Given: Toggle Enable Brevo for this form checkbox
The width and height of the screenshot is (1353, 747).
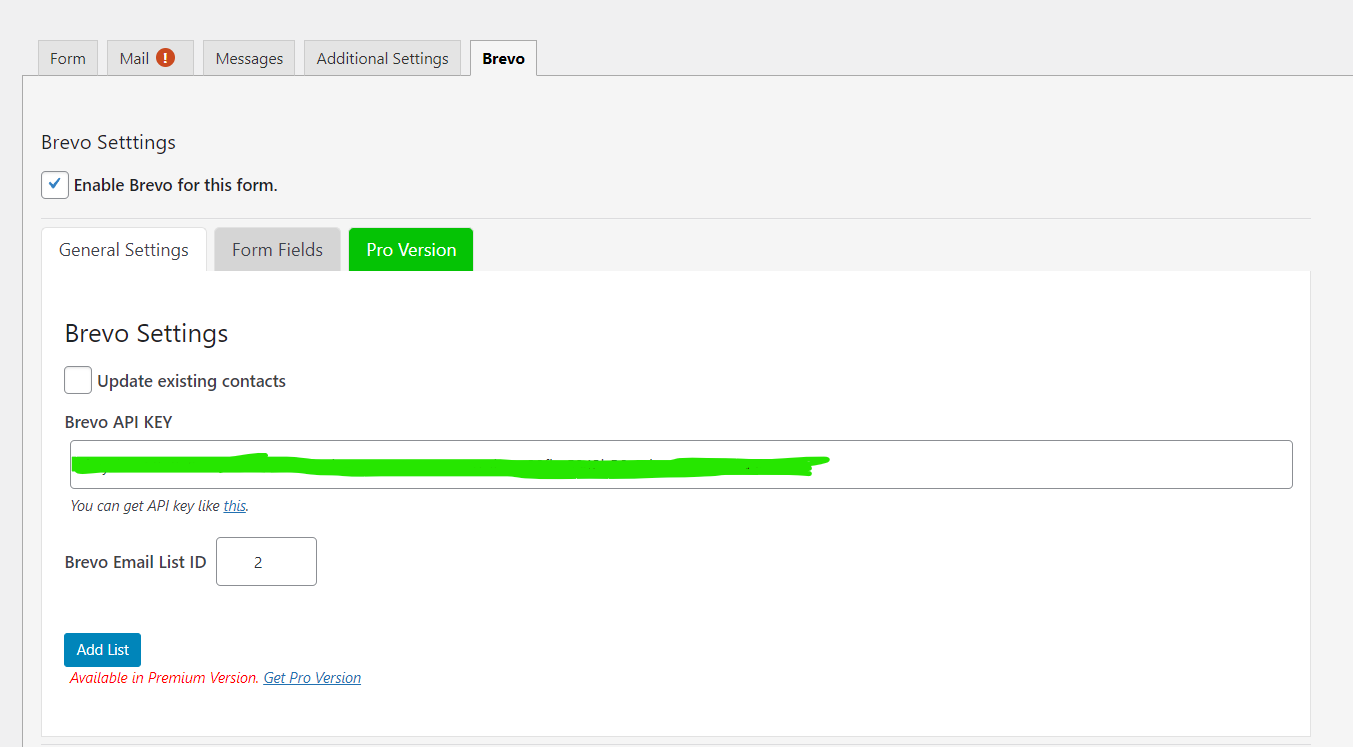Looking at the screenshot, I should pyautogui.click(x=55, y=185).
